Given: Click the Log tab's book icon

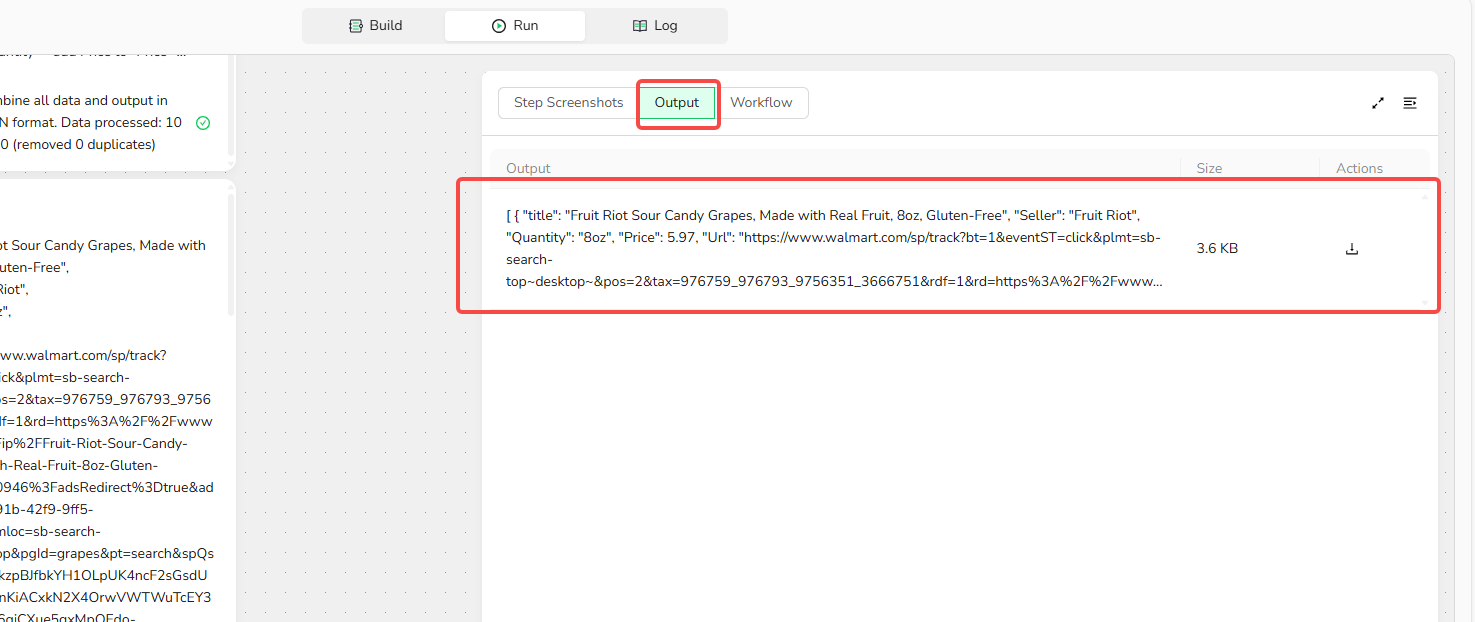Looking at the screenshot, I should pos(640,26).
